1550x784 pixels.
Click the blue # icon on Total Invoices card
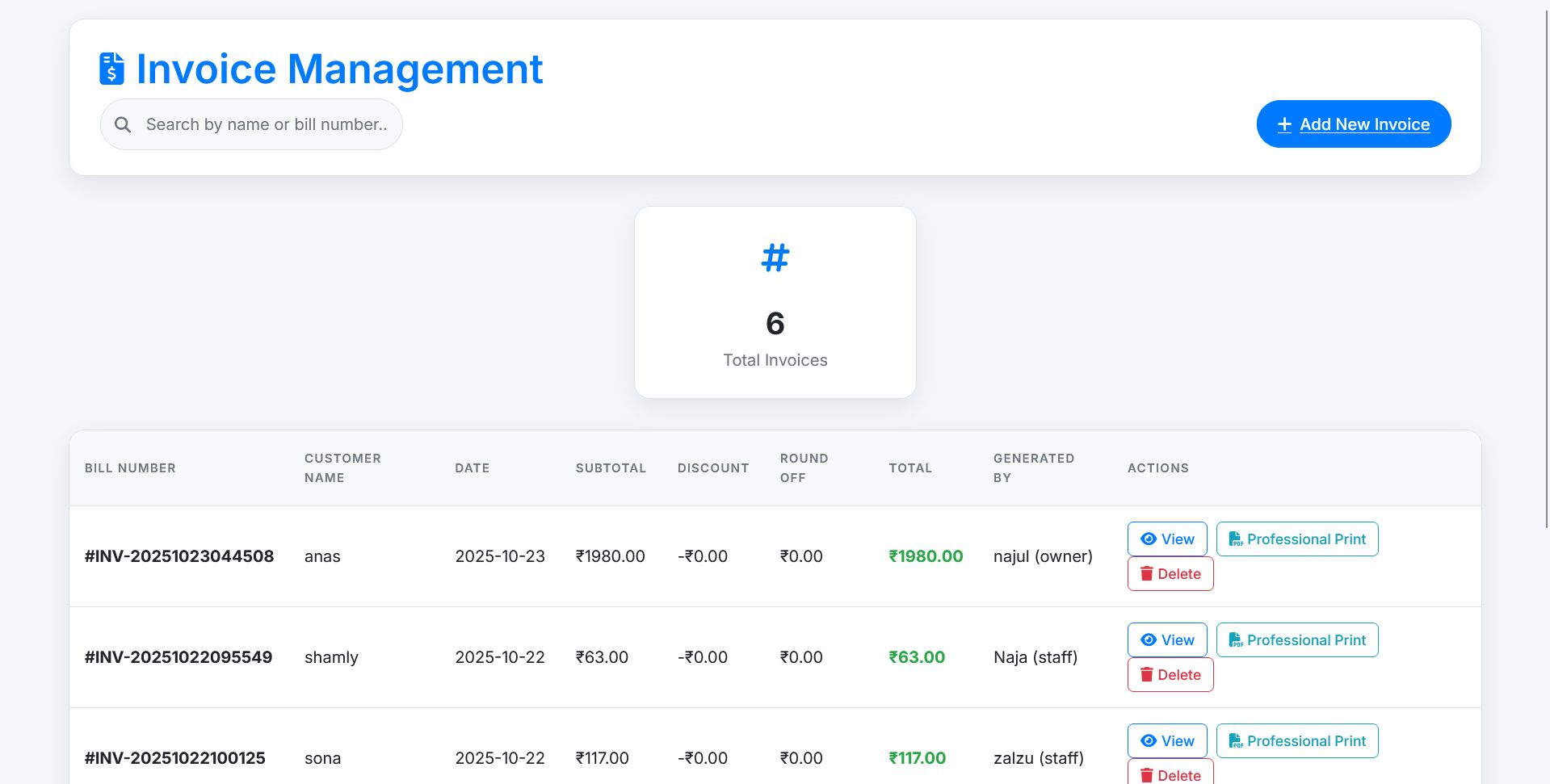click(774, 257)
